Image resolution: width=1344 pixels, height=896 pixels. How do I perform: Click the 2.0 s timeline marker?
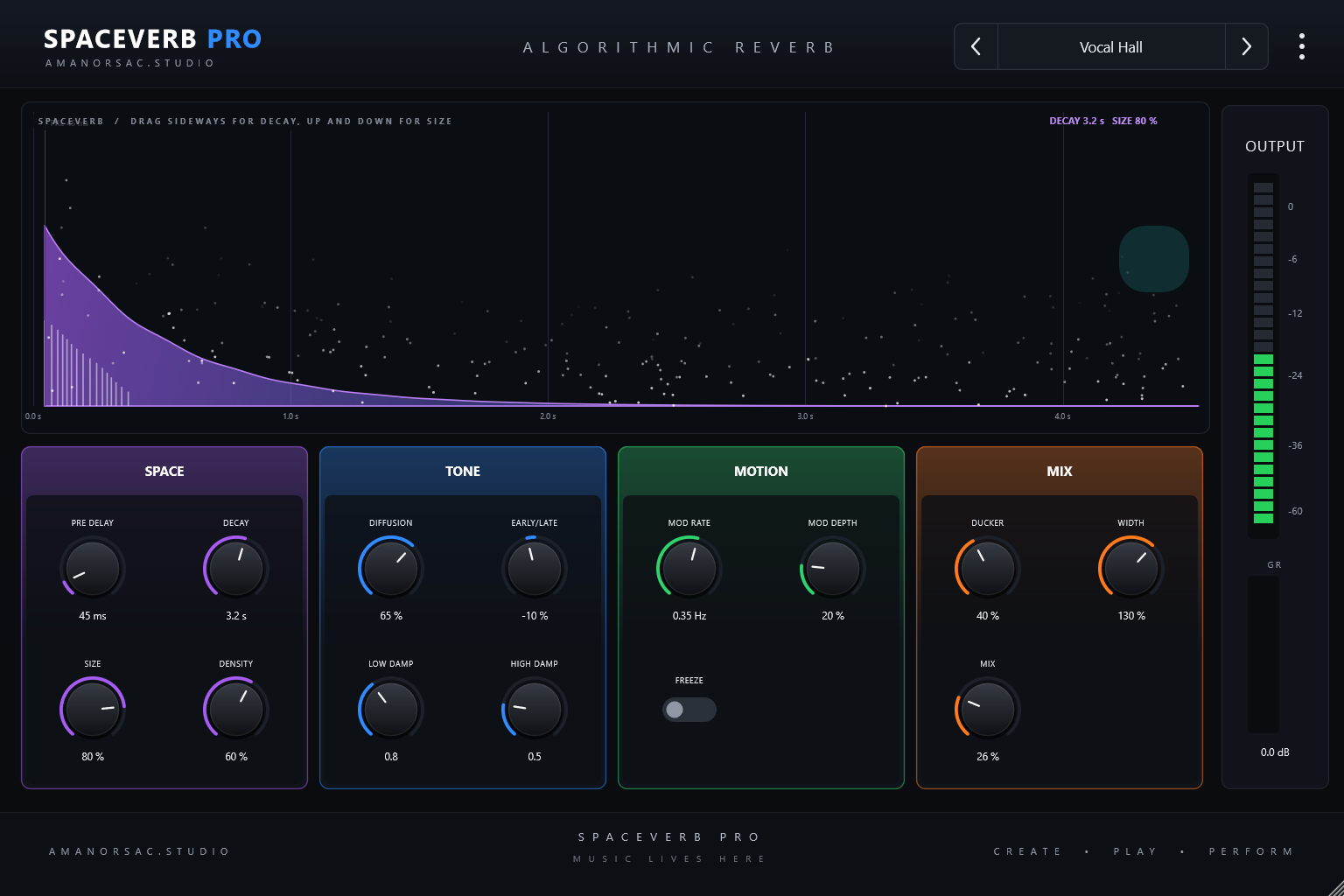(548, 416)
